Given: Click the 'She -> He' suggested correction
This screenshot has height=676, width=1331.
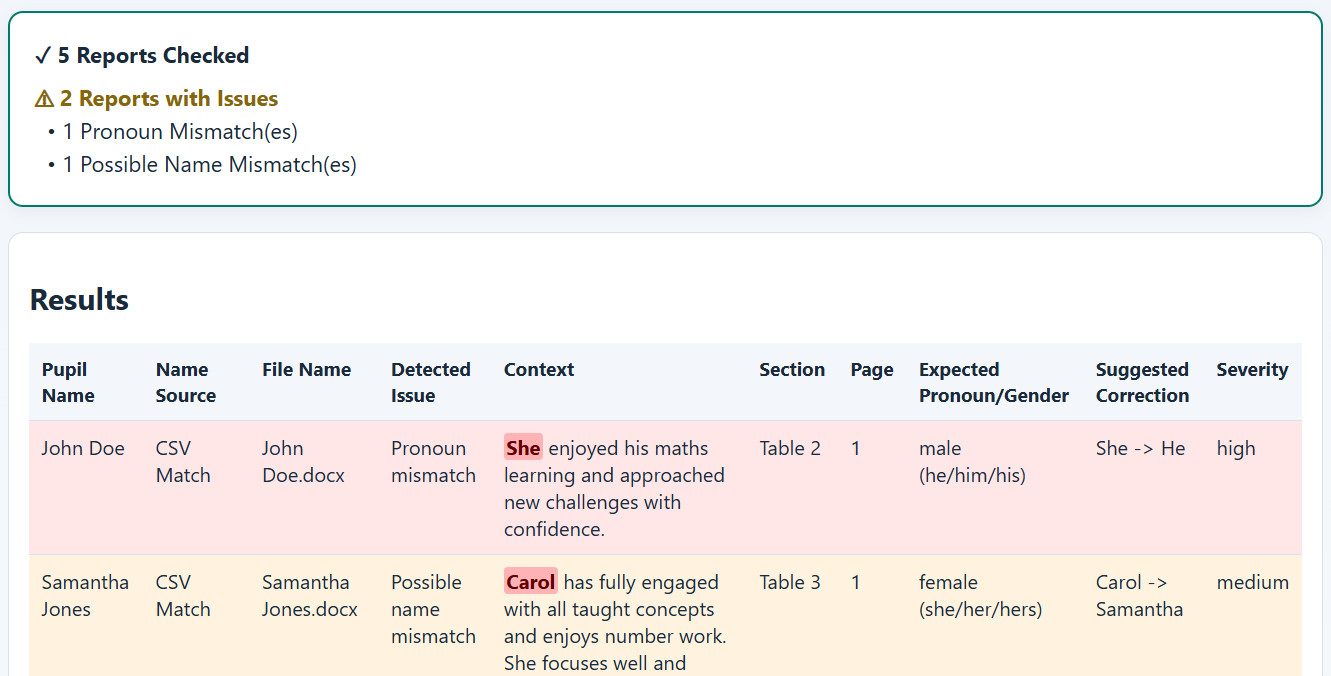Looking at the screenshot, I should point(1141,449).
